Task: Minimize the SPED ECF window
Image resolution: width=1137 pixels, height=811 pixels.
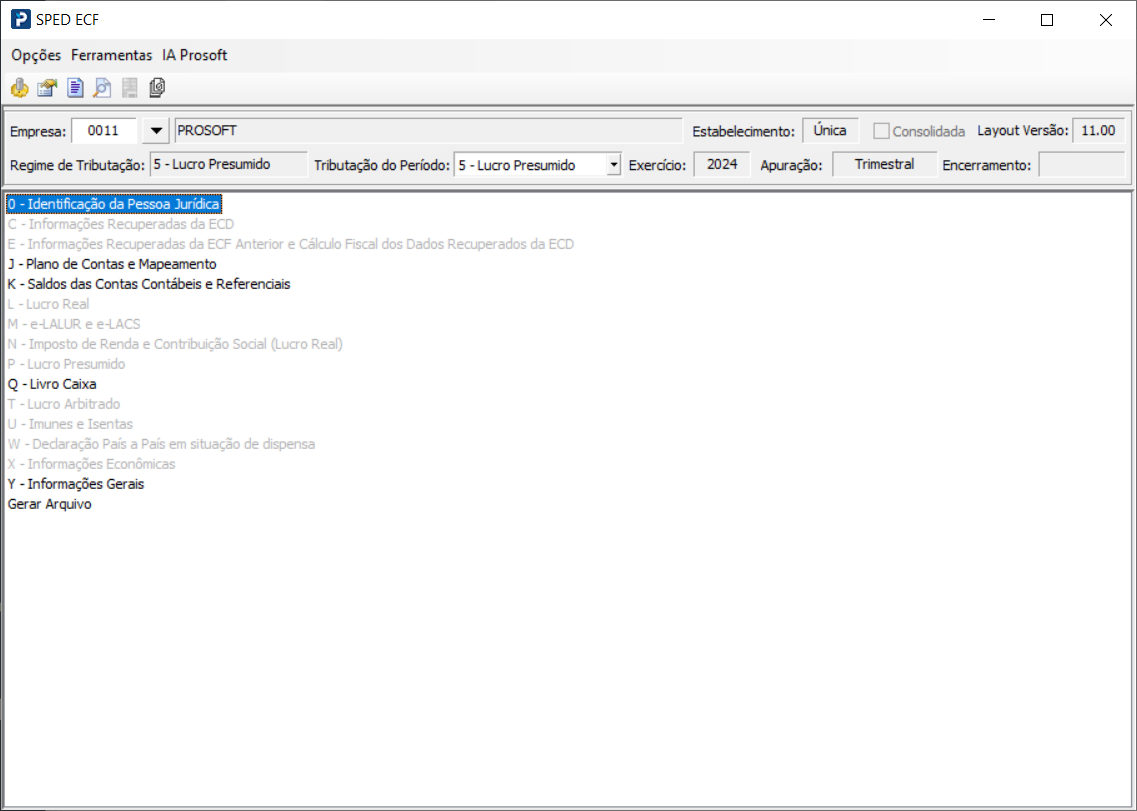Action: coord(988,20)
